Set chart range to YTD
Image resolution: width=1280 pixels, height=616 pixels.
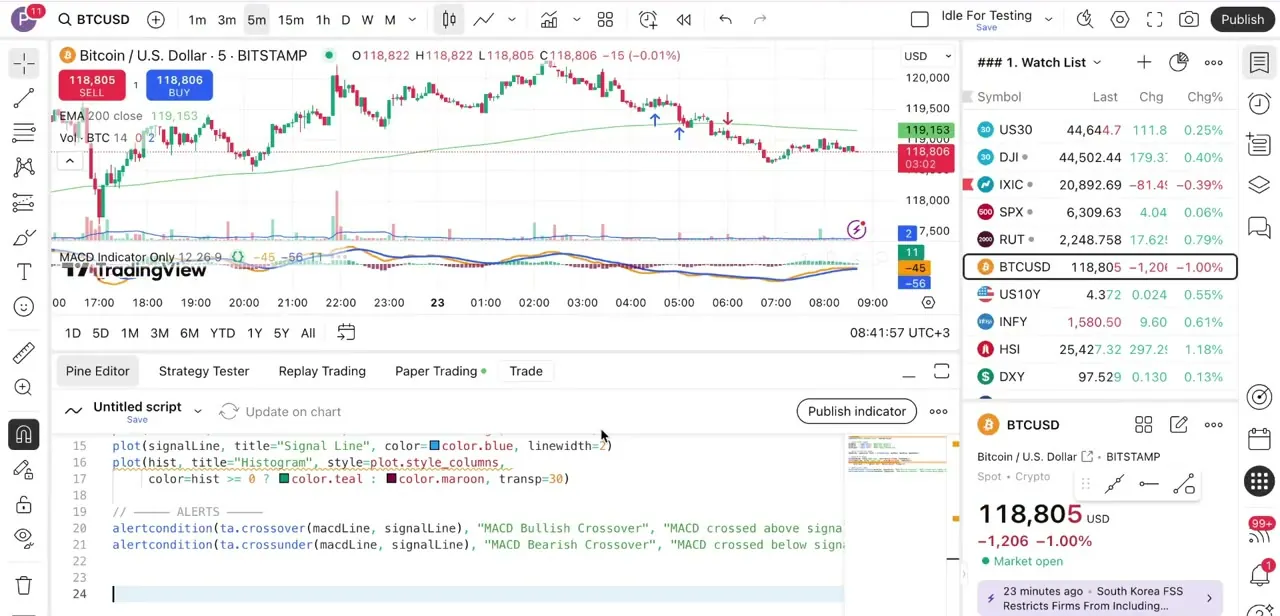click(222, 333)
